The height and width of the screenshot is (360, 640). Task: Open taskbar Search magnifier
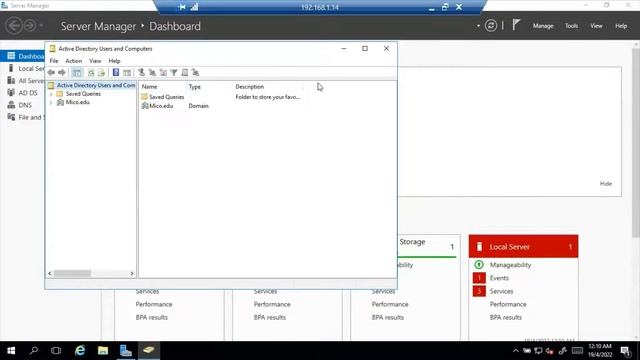34,351
